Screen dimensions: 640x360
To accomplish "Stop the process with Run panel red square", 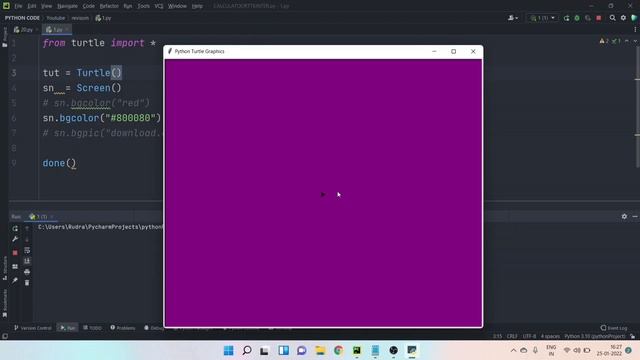I will click(15, 253).
